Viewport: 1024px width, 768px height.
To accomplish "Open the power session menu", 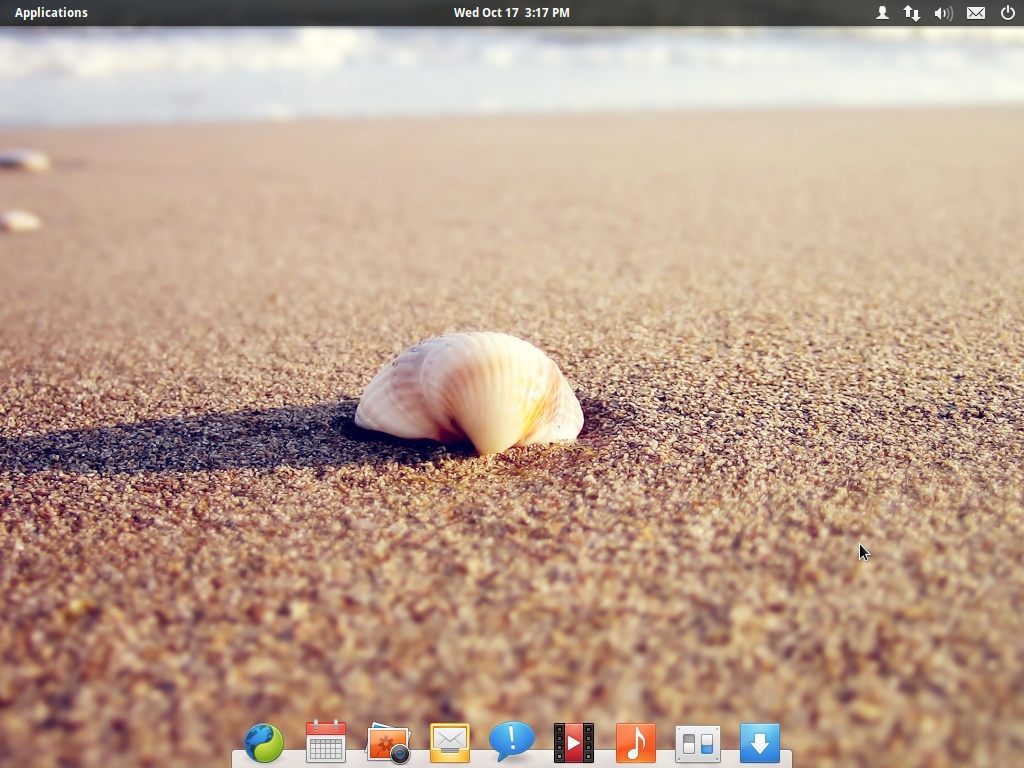I will click(1008, 12).
